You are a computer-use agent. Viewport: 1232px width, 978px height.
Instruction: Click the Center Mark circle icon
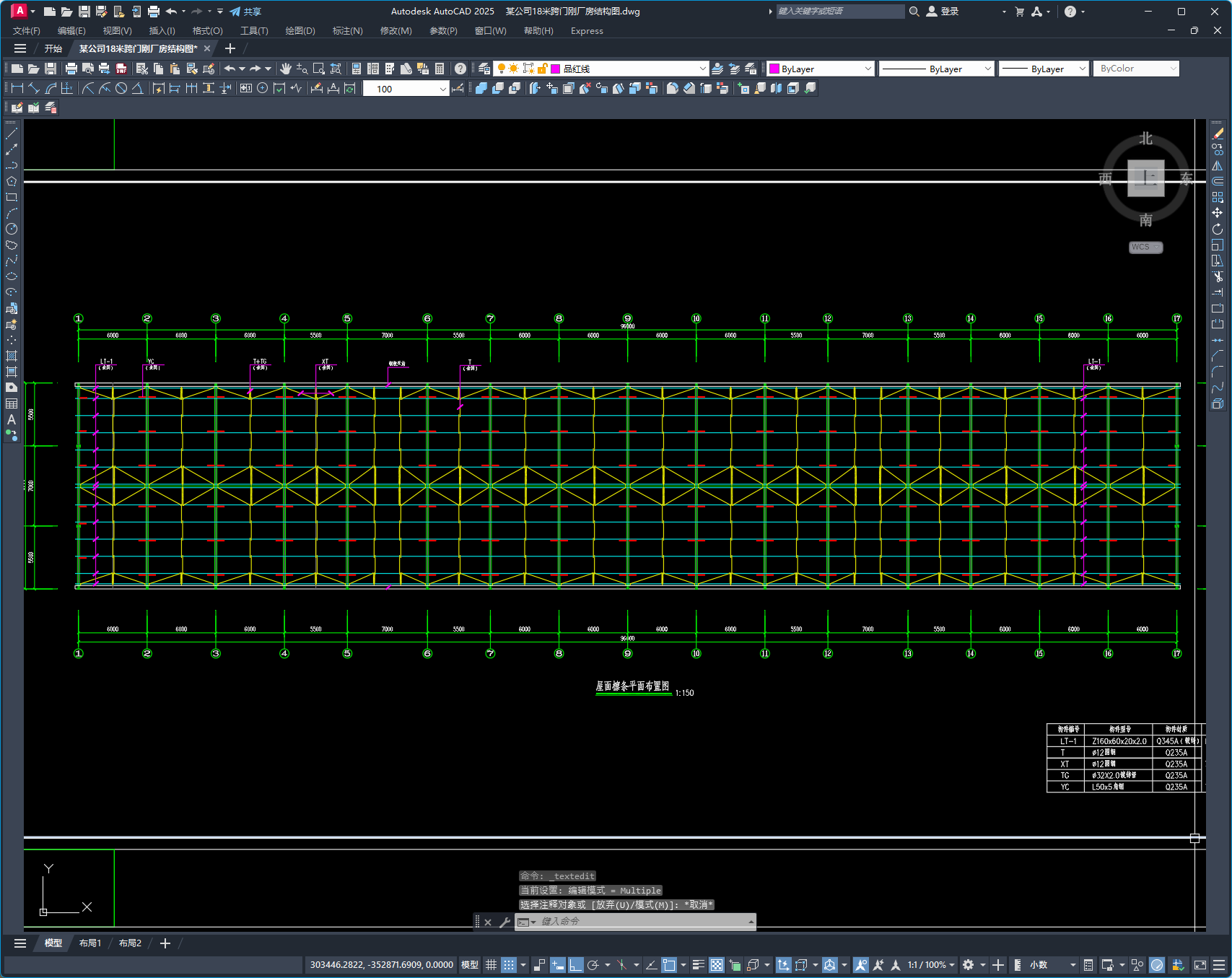click(263, 88)
